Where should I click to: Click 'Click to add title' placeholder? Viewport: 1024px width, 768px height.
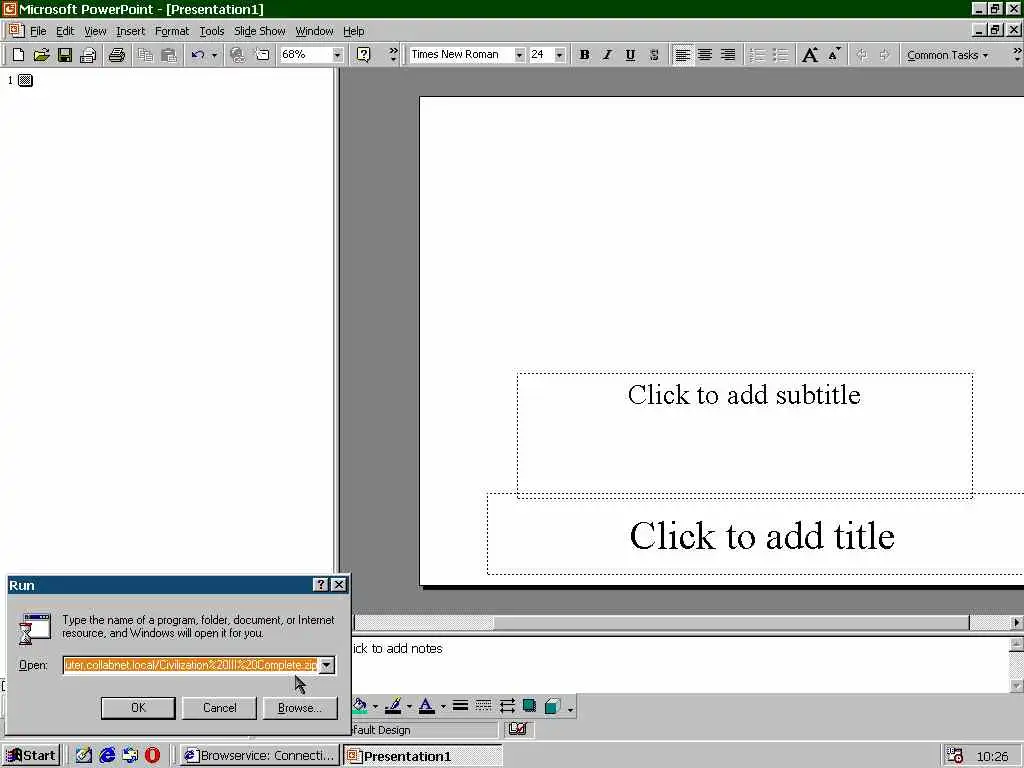pos(761,536)
